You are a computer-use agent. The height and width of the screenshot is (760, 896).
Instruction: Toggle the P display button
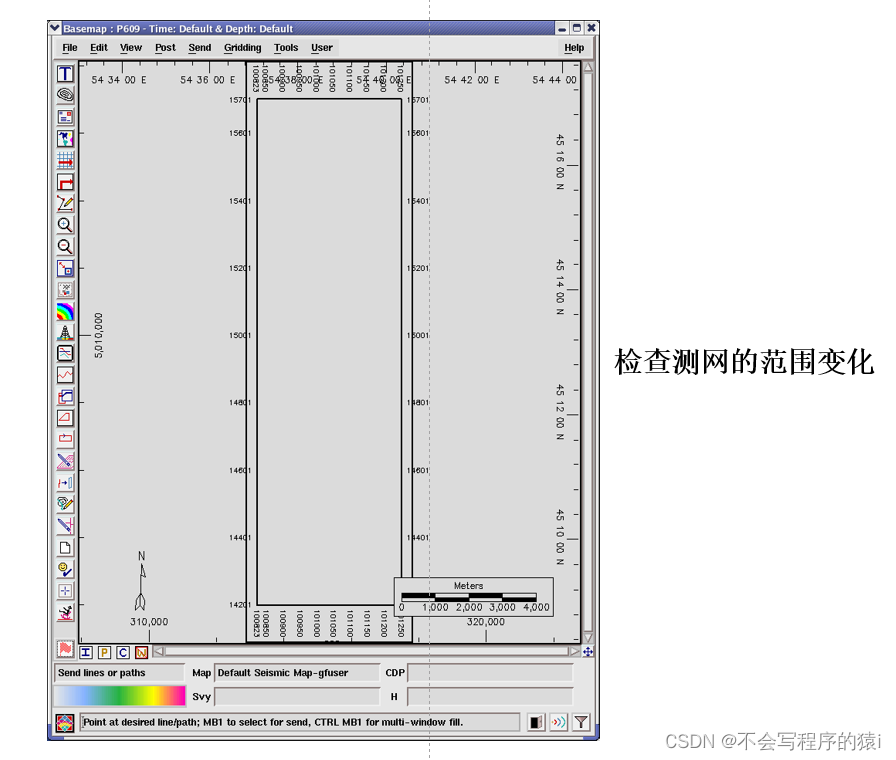click(x=104, y=651)
